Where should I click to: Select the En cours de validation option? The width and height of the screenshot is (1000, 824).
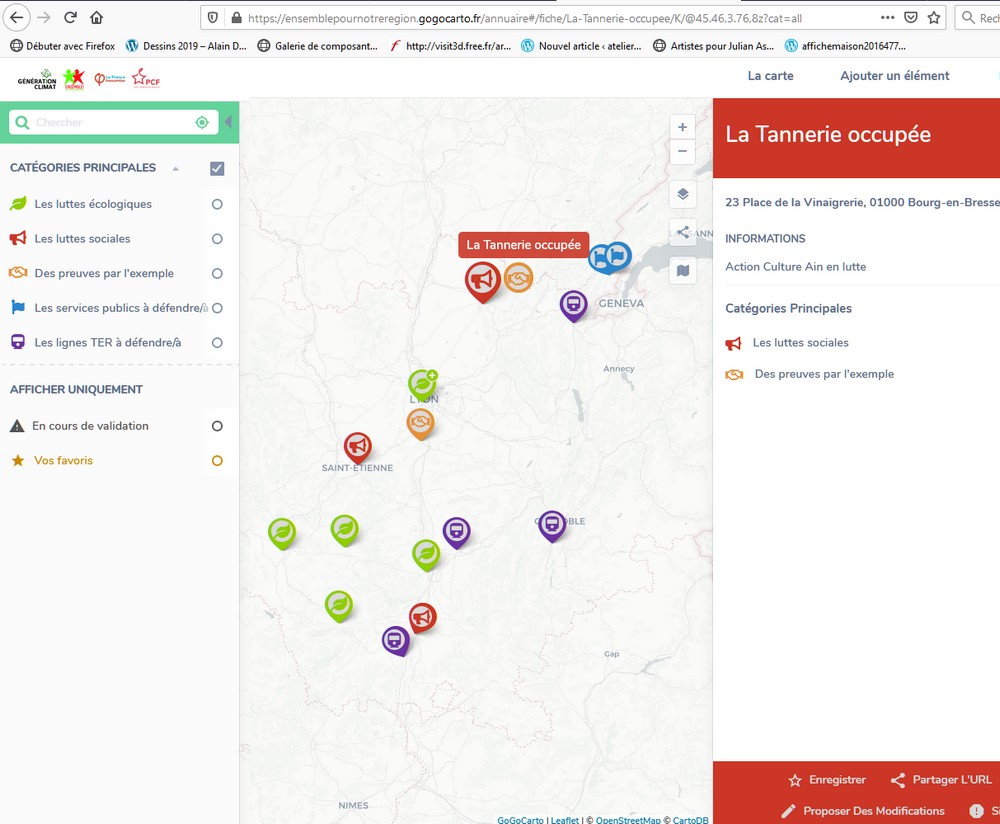217,426
